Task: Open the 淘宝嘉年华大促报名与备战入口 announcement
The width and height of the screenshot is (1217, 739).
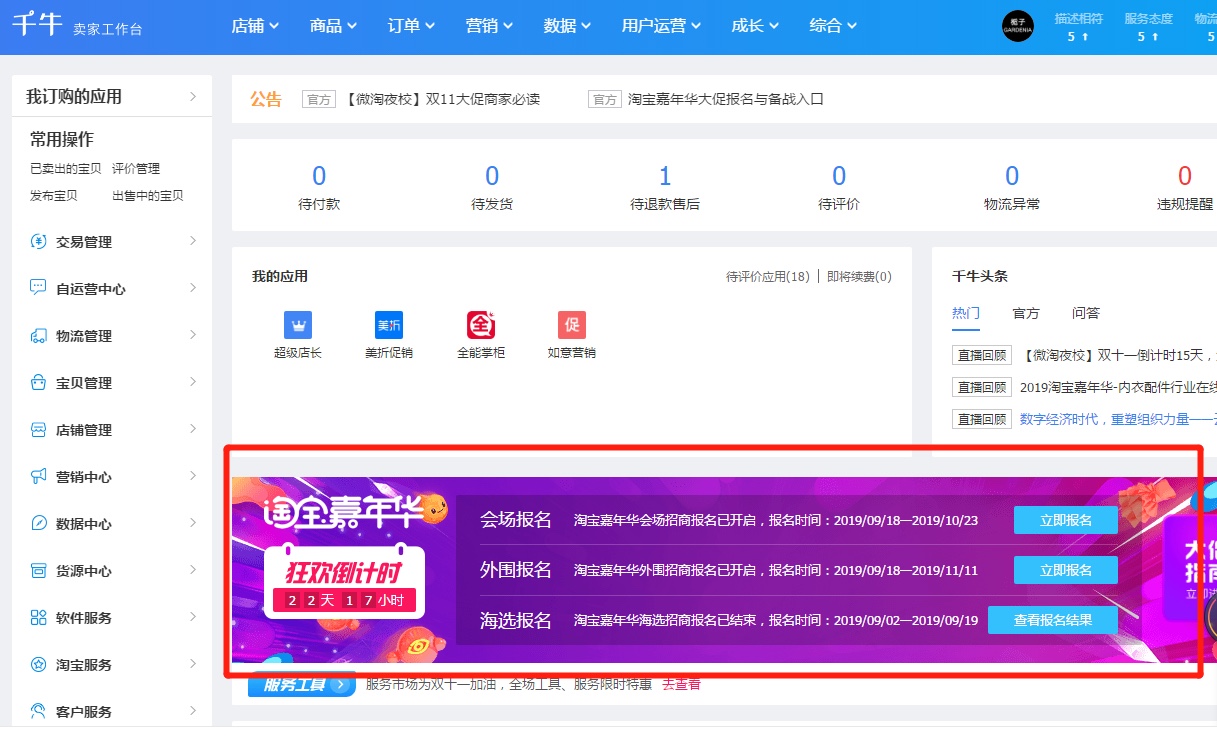Action: [x=726, y=99]
